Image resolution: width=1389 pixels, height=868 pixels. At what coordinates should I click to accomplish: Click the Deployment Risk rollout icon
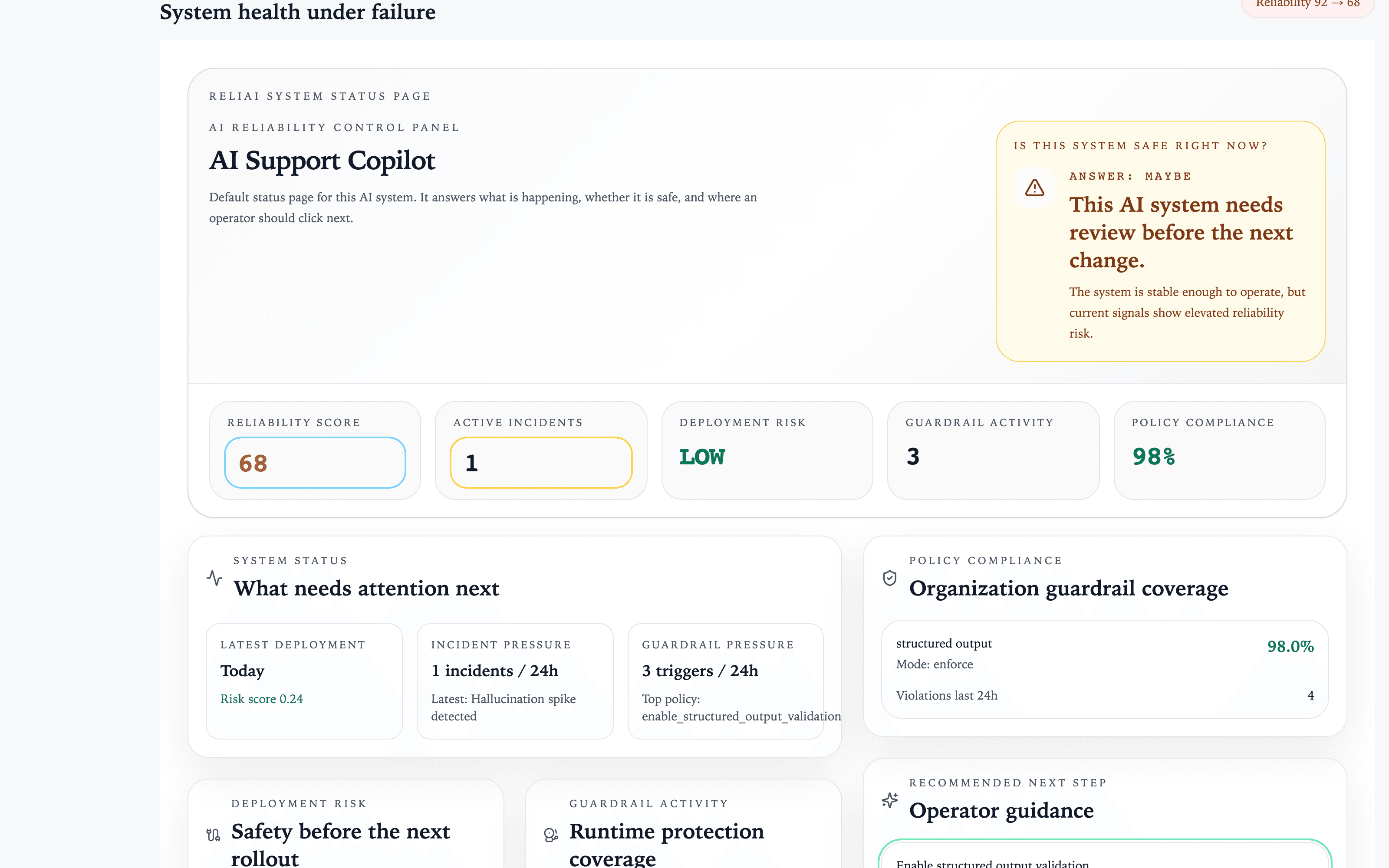[213, 835]
